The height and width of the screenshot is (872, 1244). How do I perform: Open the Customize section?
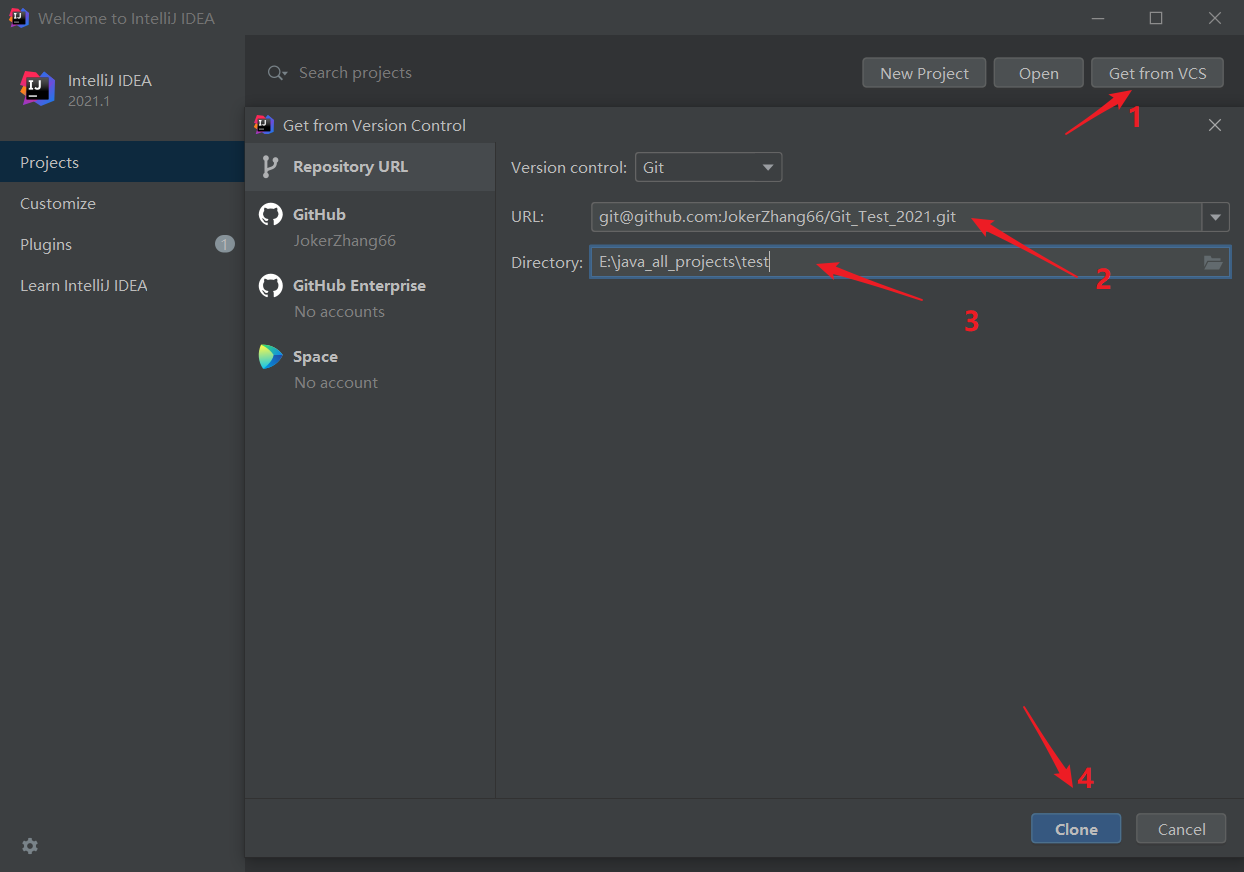click(x=58, y=203)
